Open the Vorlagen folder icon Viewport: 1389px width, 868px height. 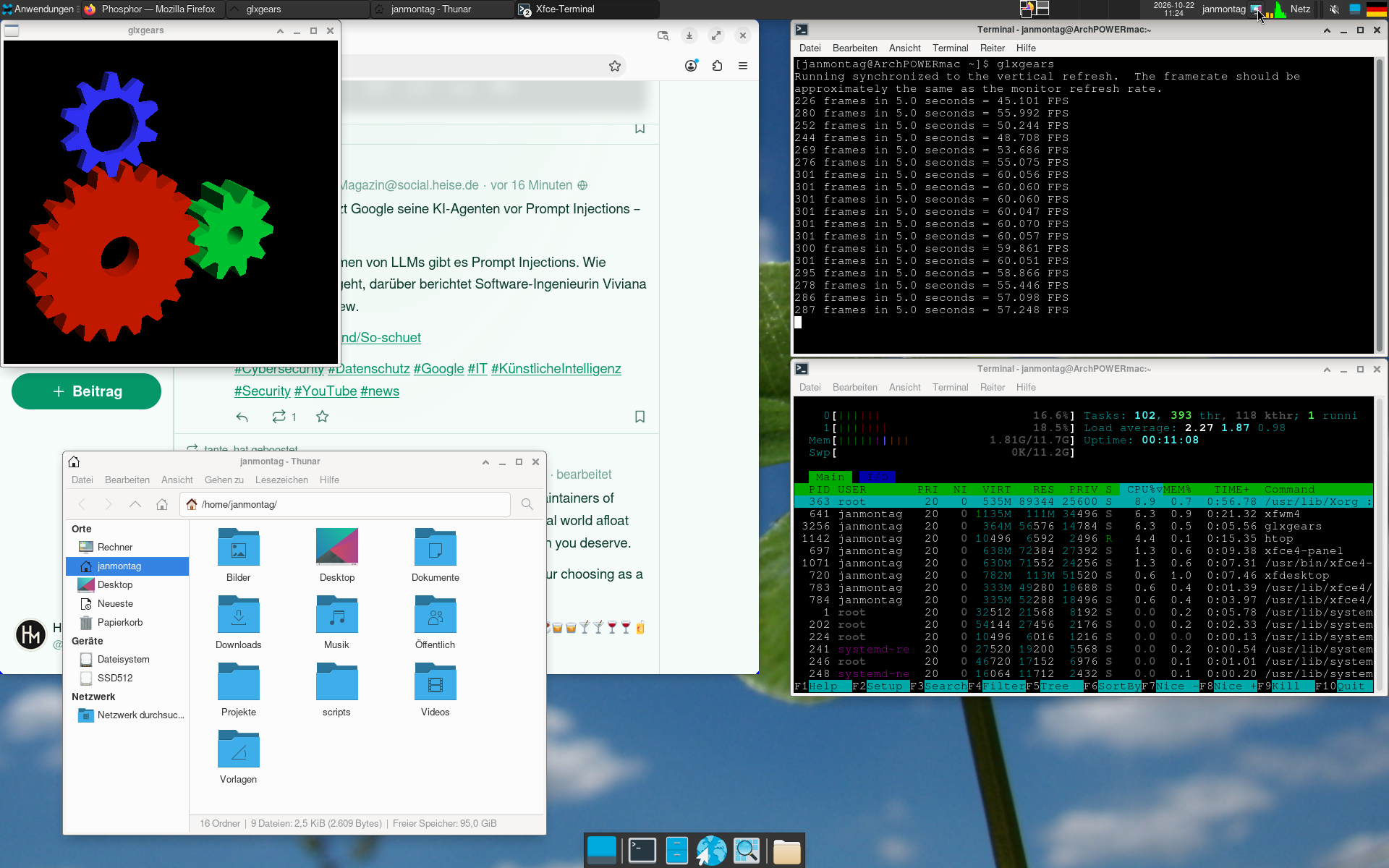coord(238,749)
